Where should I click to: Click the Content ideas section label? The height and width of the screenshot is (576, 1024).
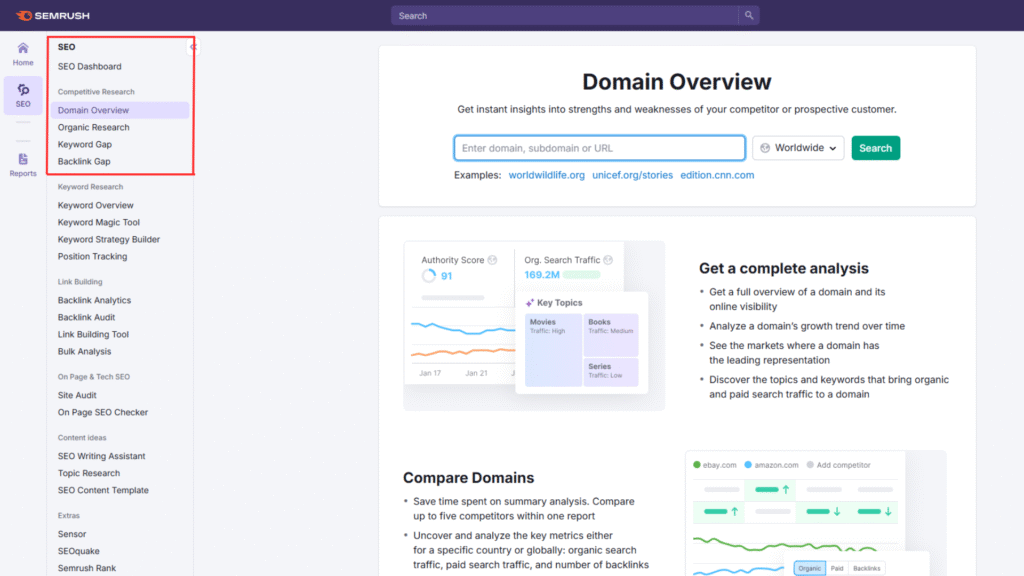pyautogui.click(x=82, y=438)
